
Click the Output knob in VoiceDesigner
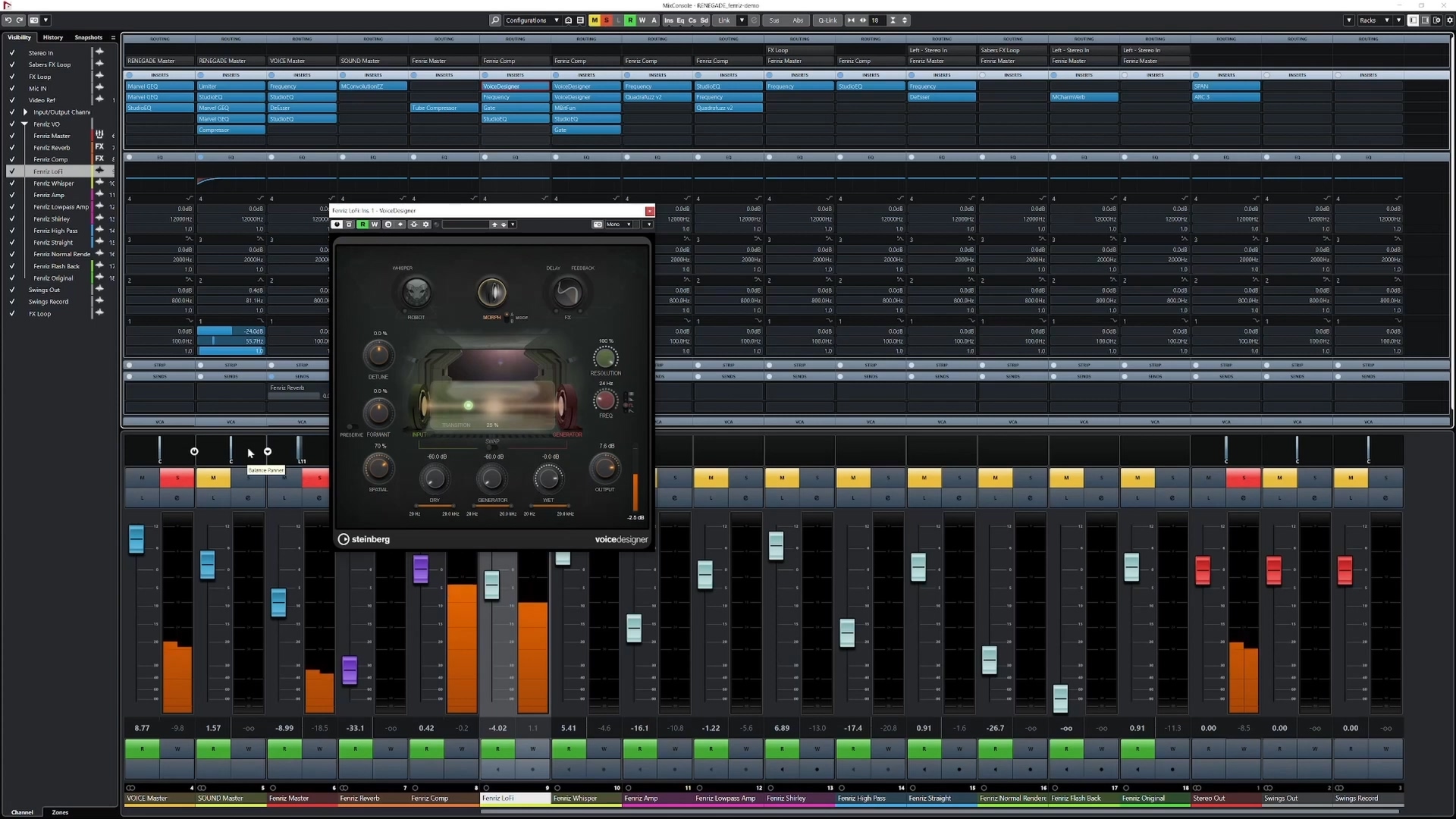tap(604, 469)
